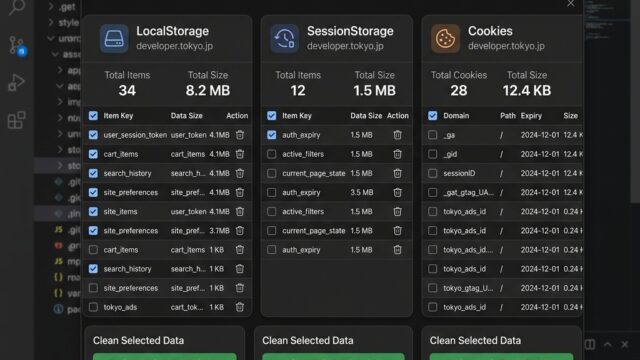Screen dimensions: 640x360
Task: Close the editor's bottom panel
Action: [x=624, y=344]
